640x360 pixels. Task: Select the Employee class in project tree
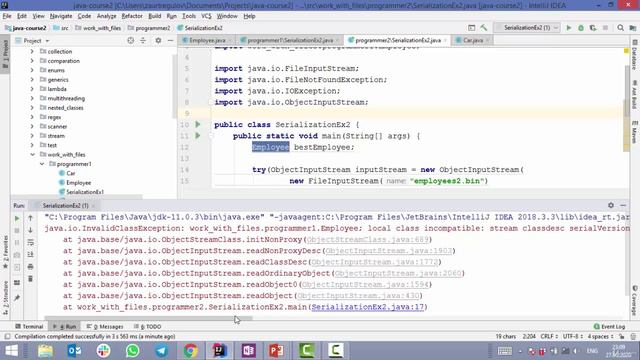[78, 183]
